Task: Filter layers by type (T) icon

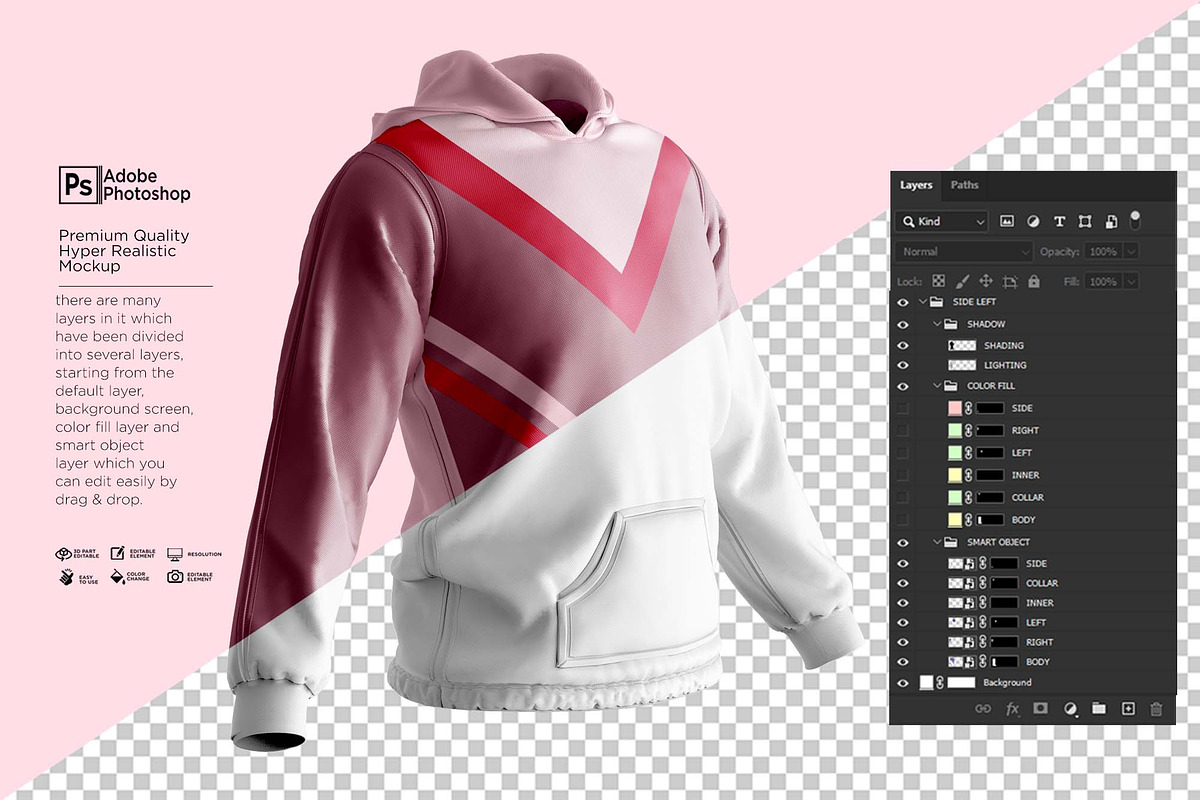Action: (x=1059, y=221)
